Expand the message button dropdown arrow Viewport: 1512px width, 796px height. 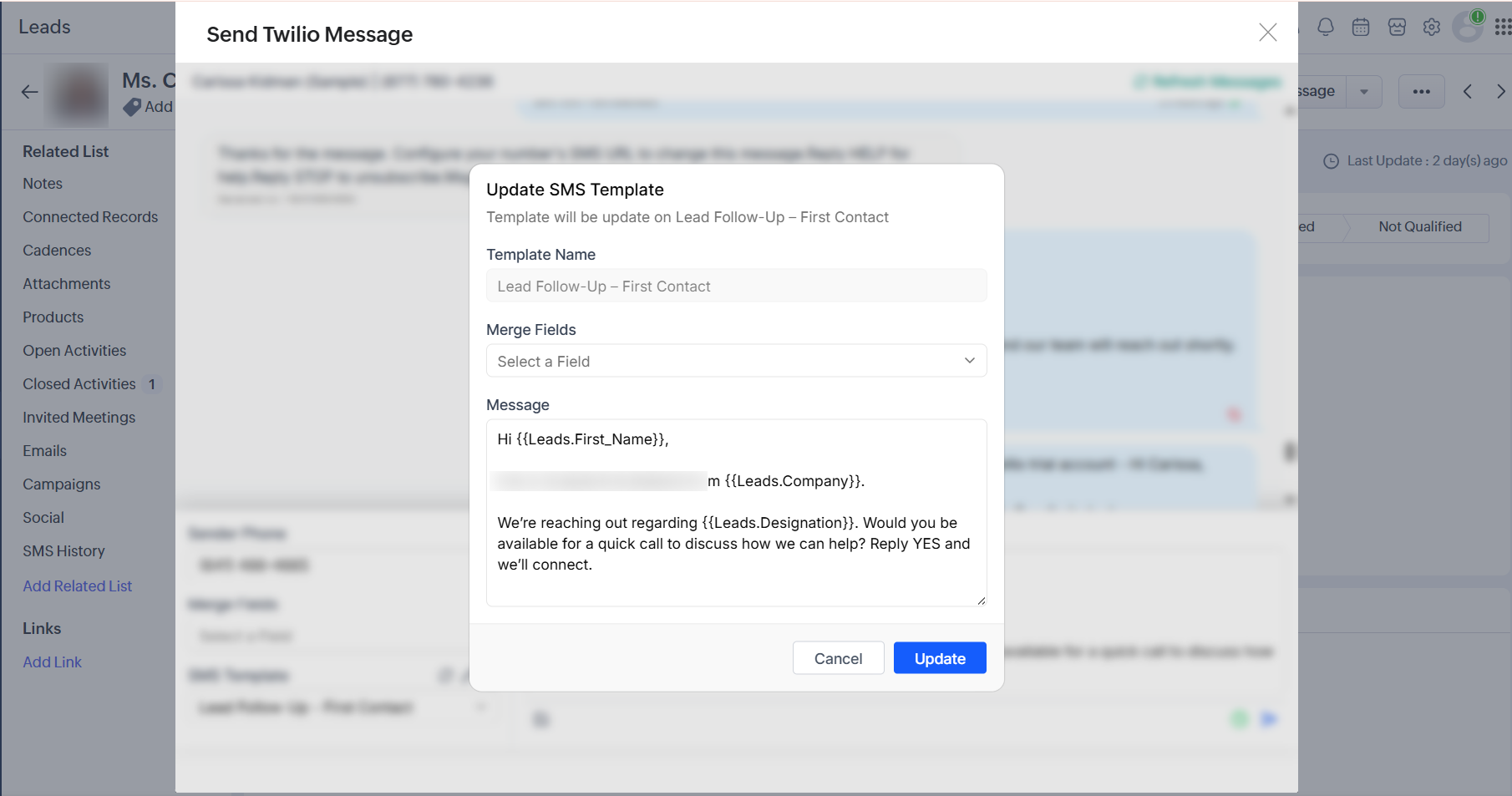pos(1364,91)
